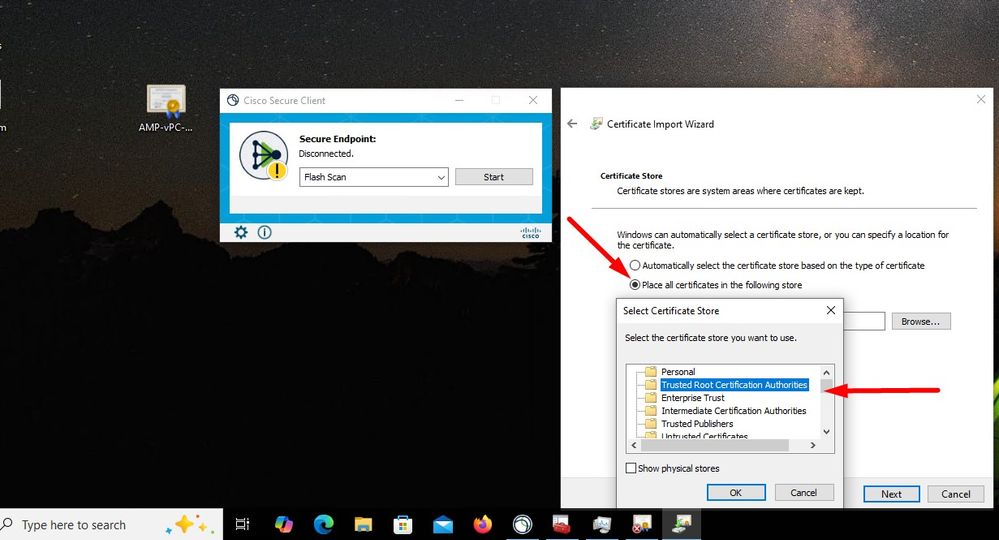Select the Personal certificate store
This screenshot has height=540, width=999.
tap(678, 371)
